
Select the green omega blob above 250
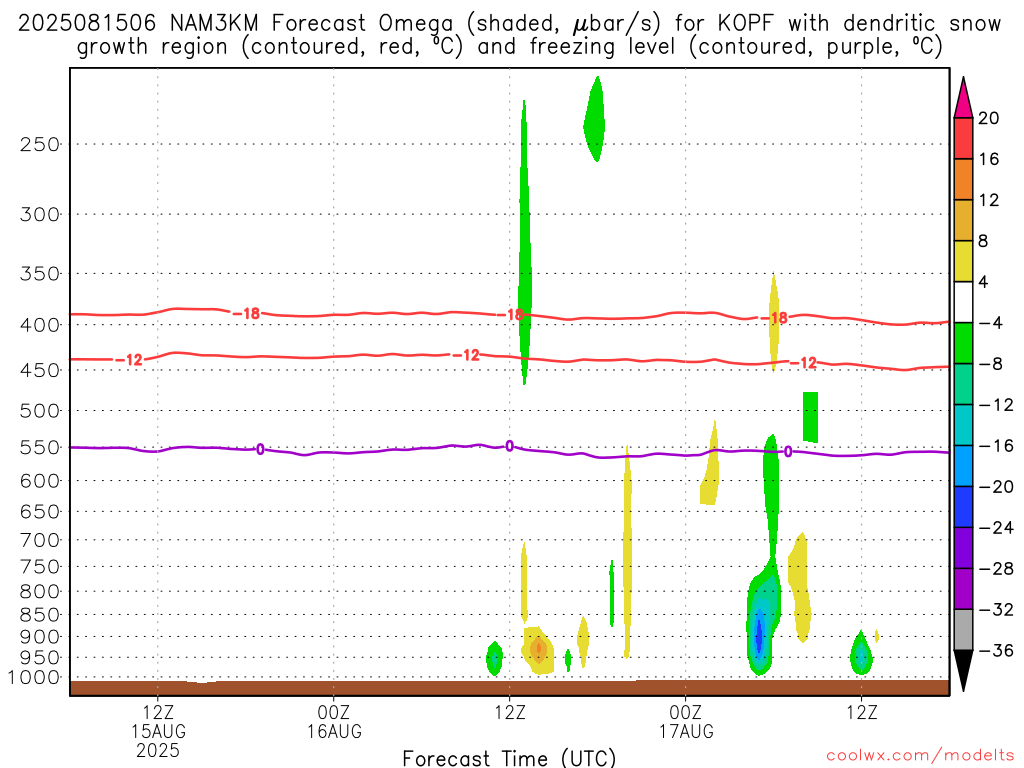(x=594, y=119)
